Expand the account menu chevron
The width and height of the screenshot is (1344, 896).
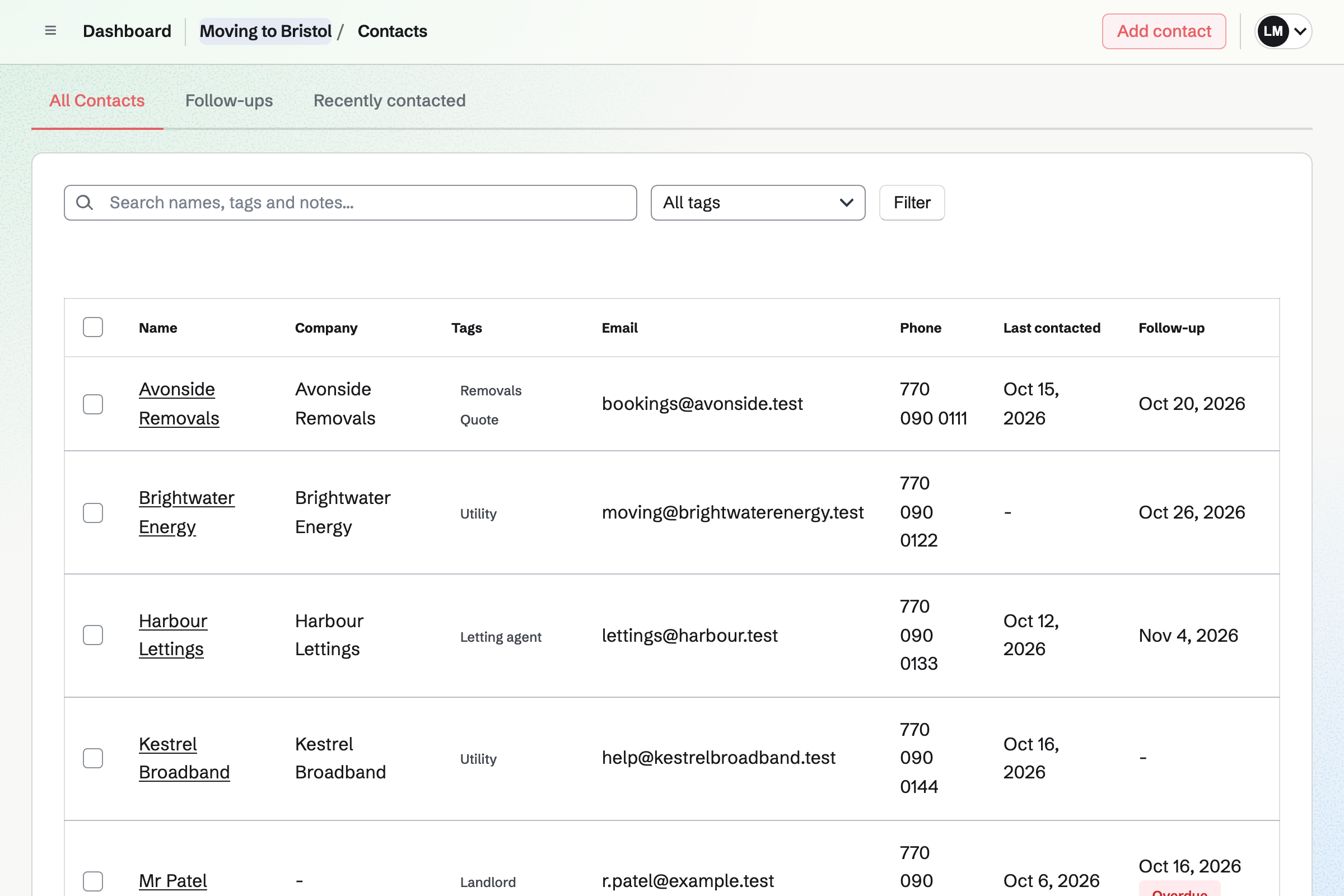1300,31
